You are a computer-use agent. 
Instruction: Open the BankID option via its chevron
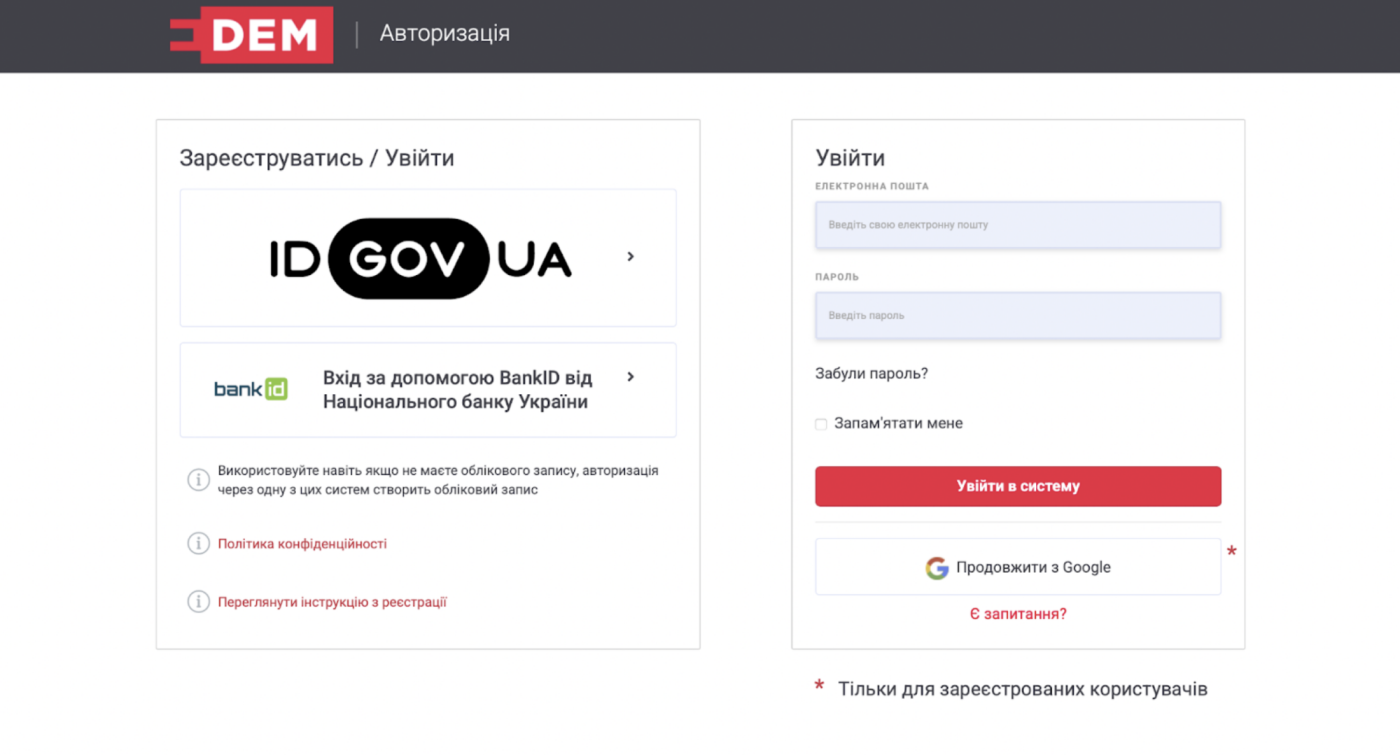[630, 377]
